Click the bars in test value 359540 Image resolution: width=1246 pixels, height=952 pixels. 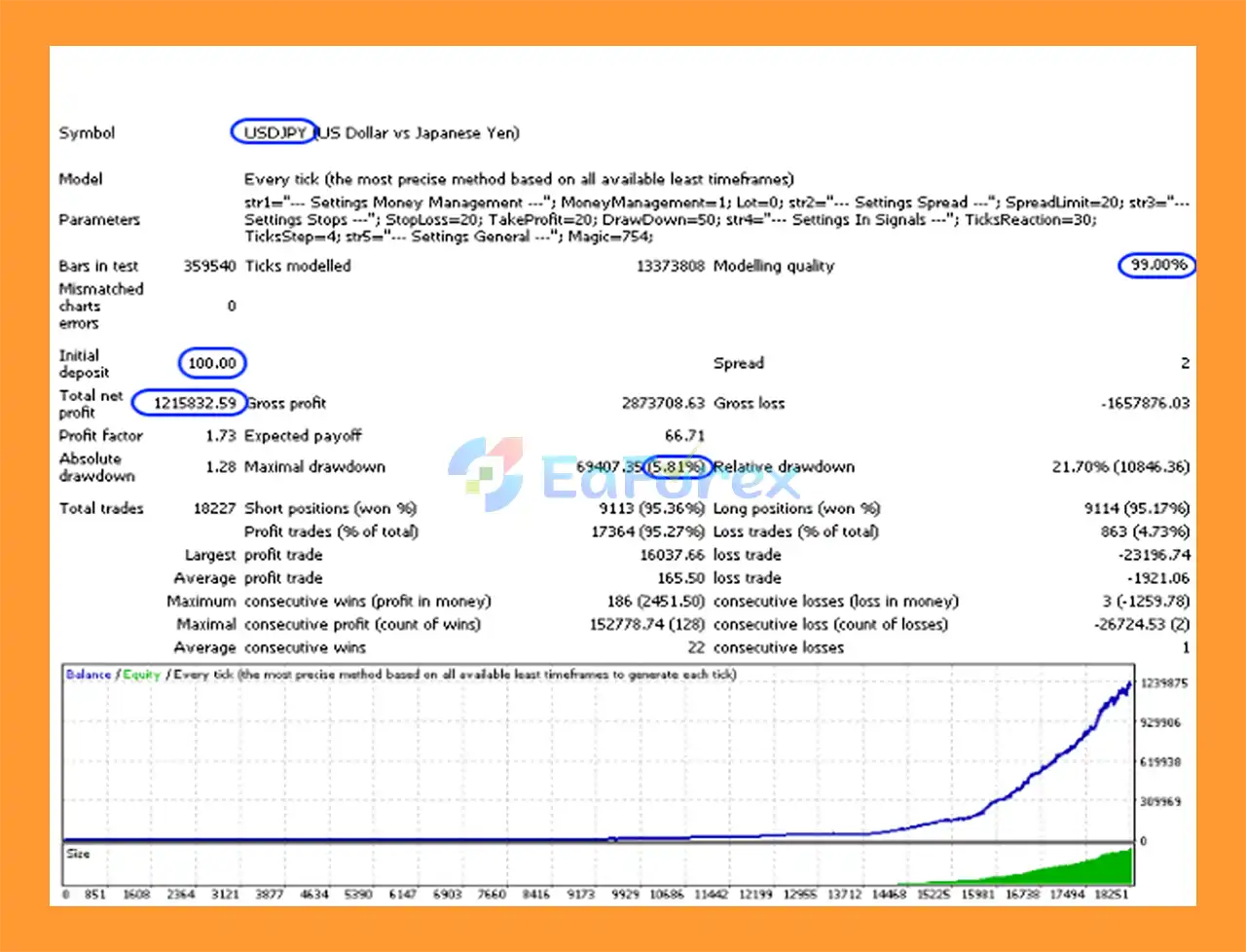coord(209,266)
